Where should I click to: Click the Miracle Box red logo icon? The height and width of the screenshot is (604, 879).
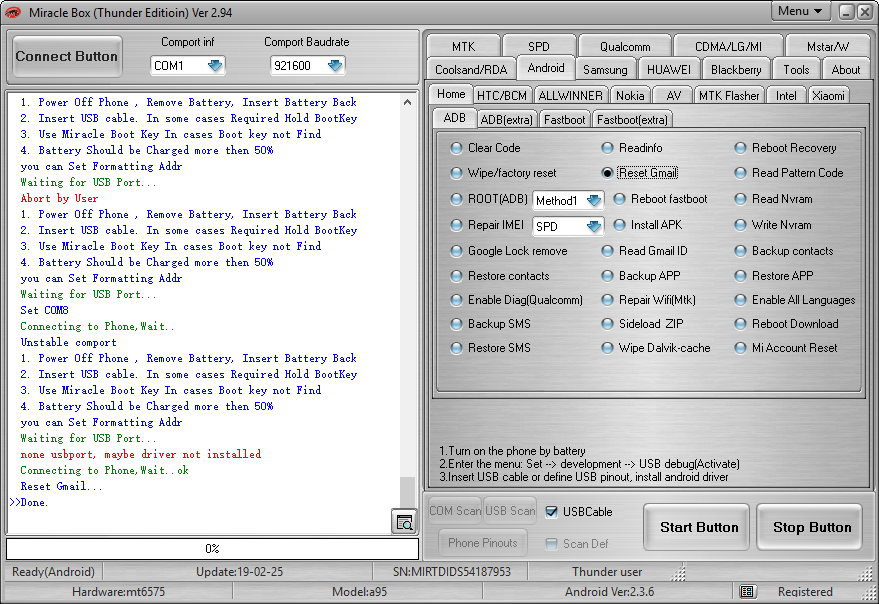(13, 12)
